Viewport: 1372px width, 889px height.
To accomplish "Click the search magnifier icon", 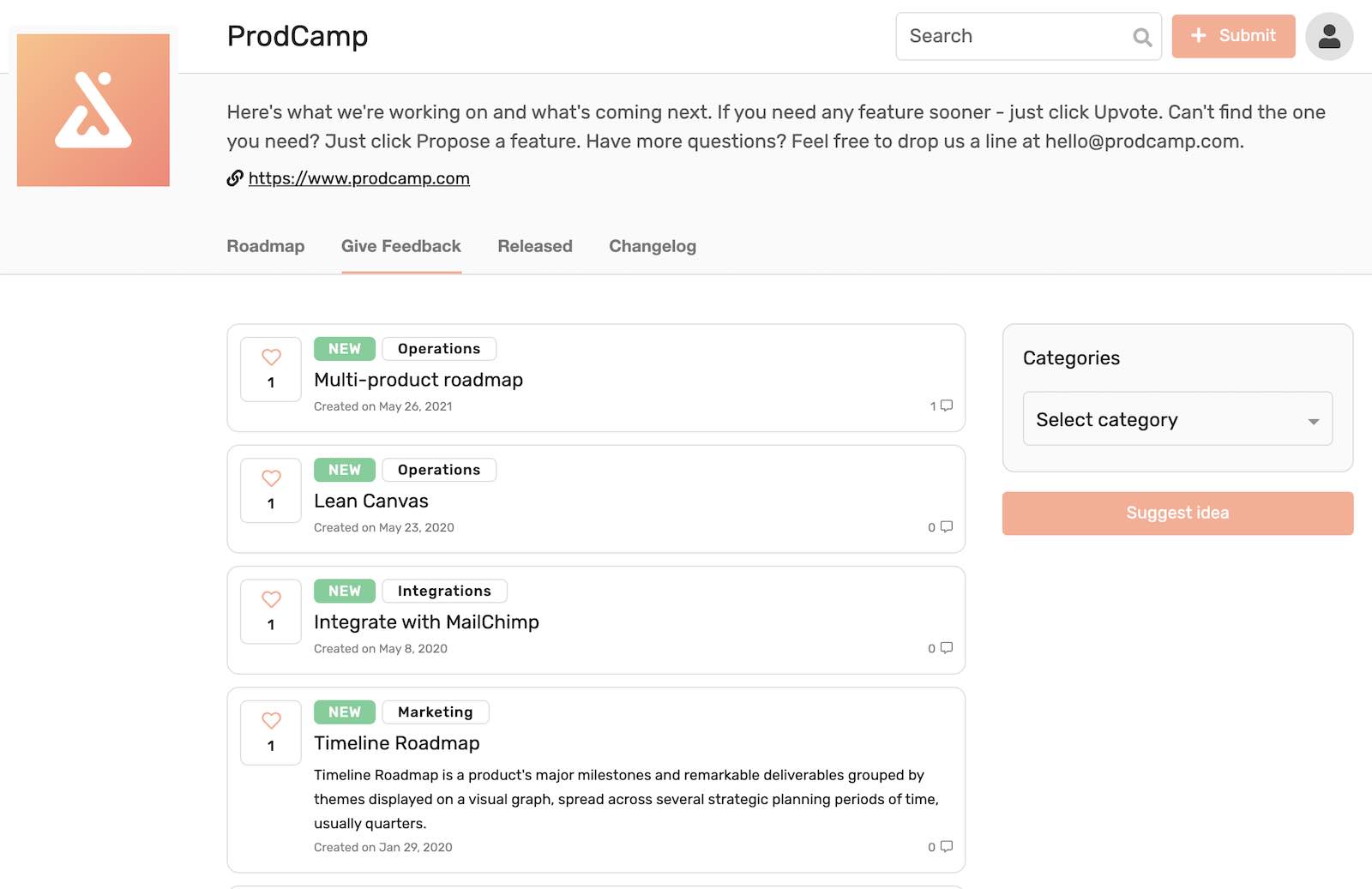I will (x=1141, y=37).
